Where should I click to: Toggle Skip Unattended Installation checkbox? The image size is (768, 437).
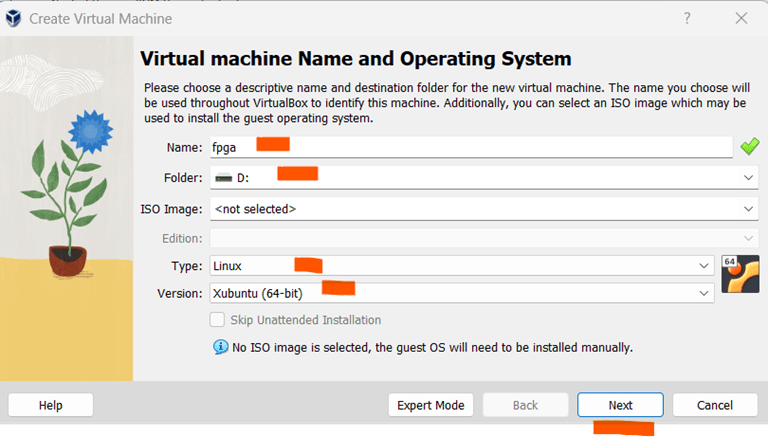pos(217,320)
